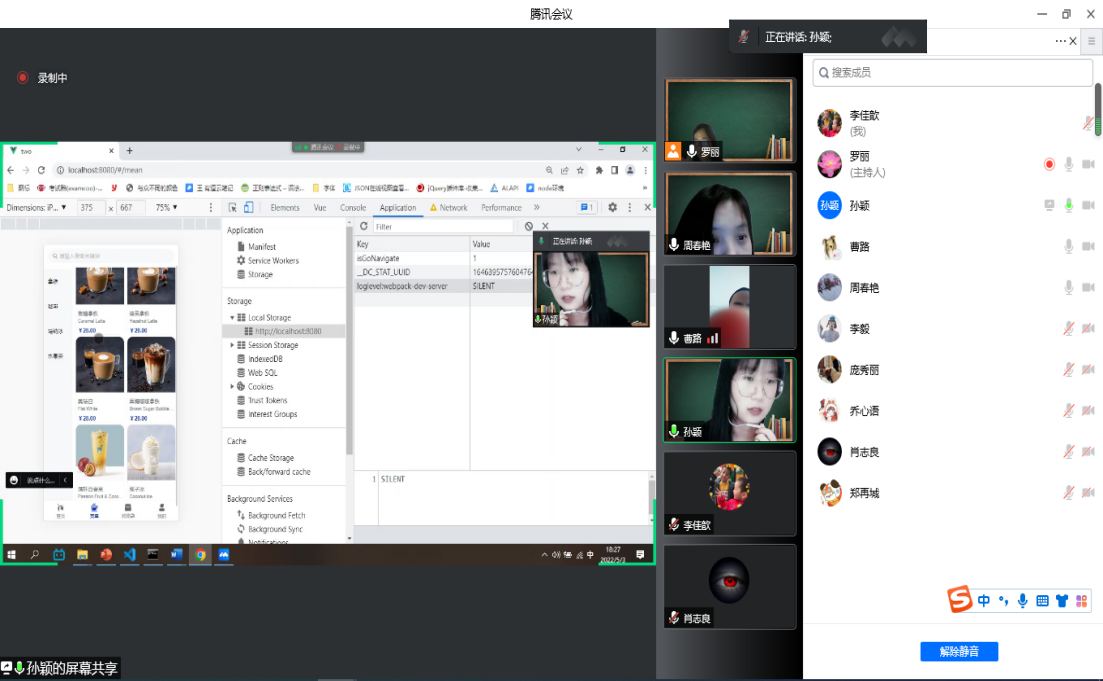Click 孙颖's screen sharing icon in member list
This screenshot has height=681, width=1103.
coord(1049,205)
